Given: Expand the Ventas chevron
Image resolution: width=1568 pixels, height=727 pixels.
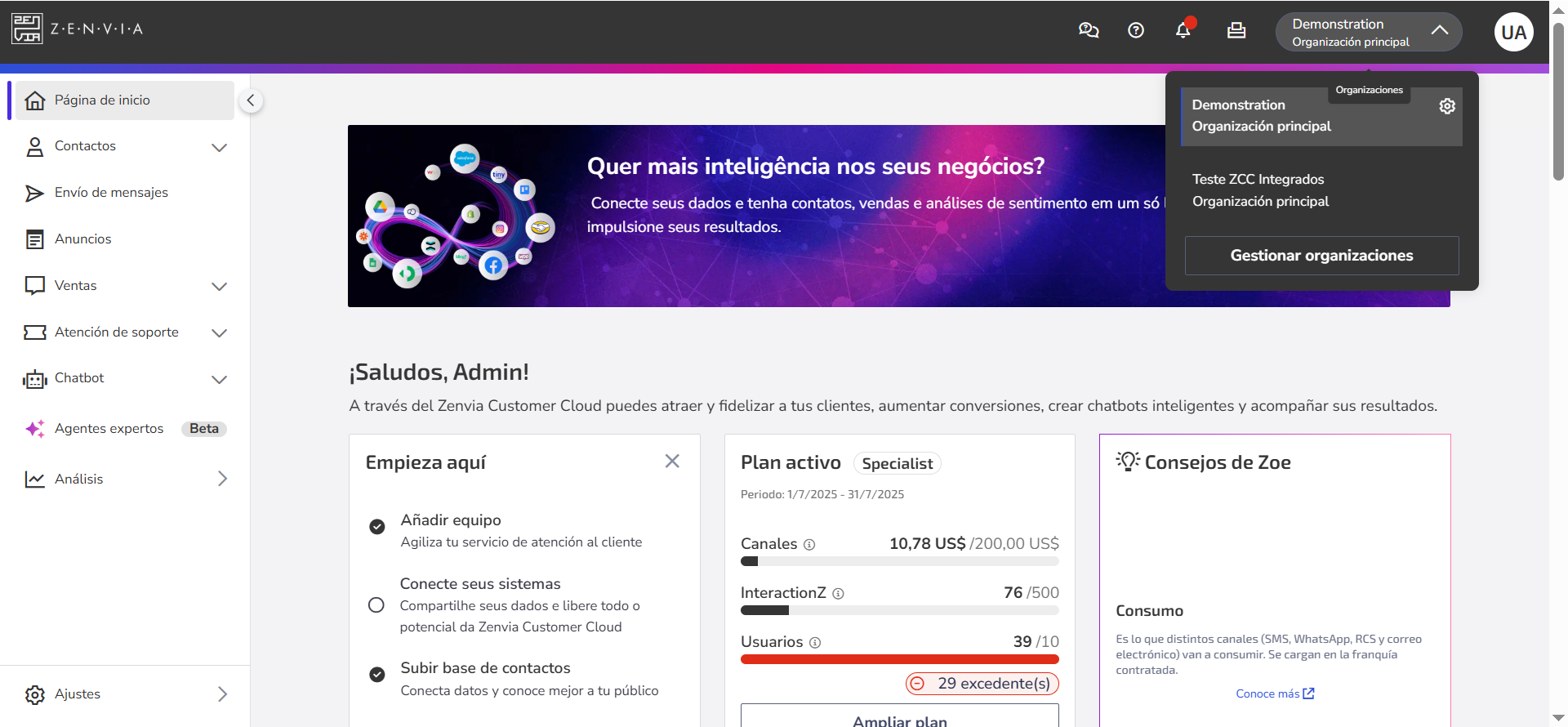Looking at the screenshot, I should (219, 287).
